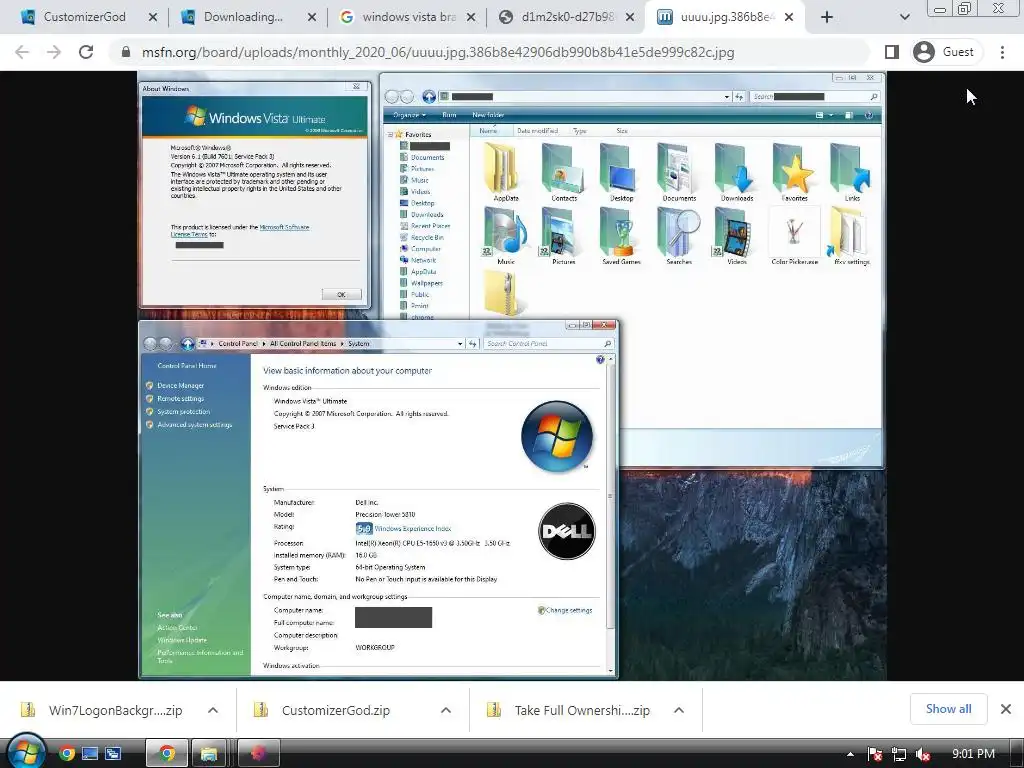This screenshot has width=1024, height=768.
Task: Click Device Manager in the pictured Control Panel
Action: (180, 385)
